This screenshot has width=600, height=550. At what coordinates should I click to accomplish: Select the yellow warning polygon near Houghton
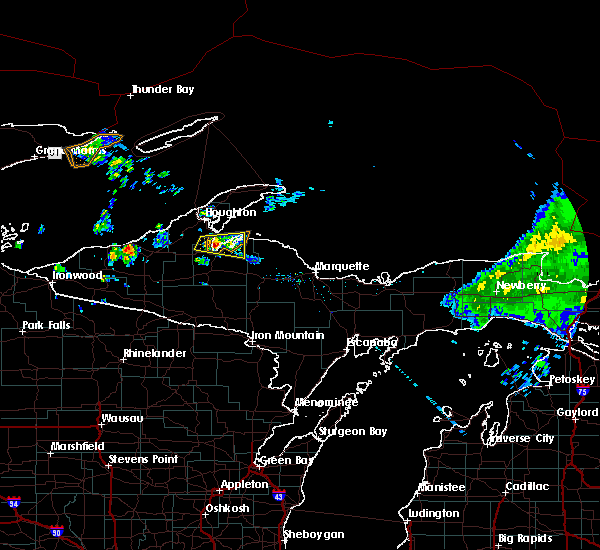point(222,245)
